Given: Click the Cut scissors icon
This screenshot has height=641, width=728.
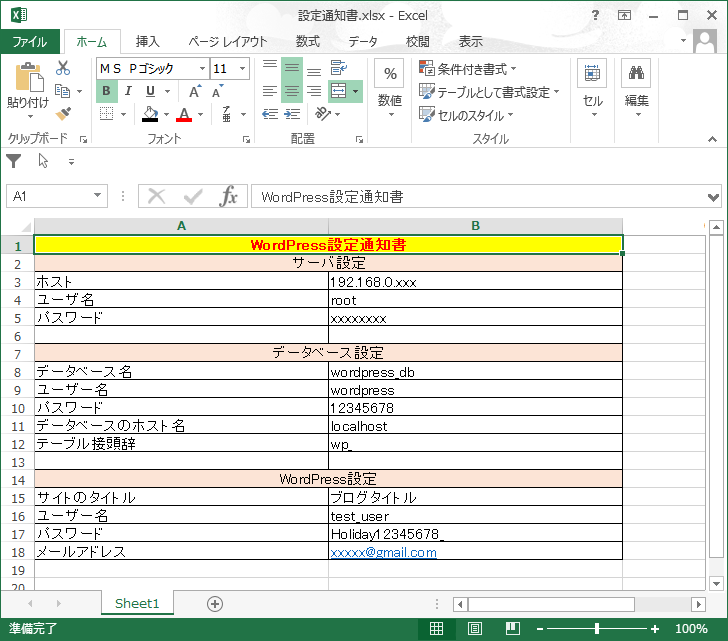Looking at the screenshot, I should tap(63, 68).
